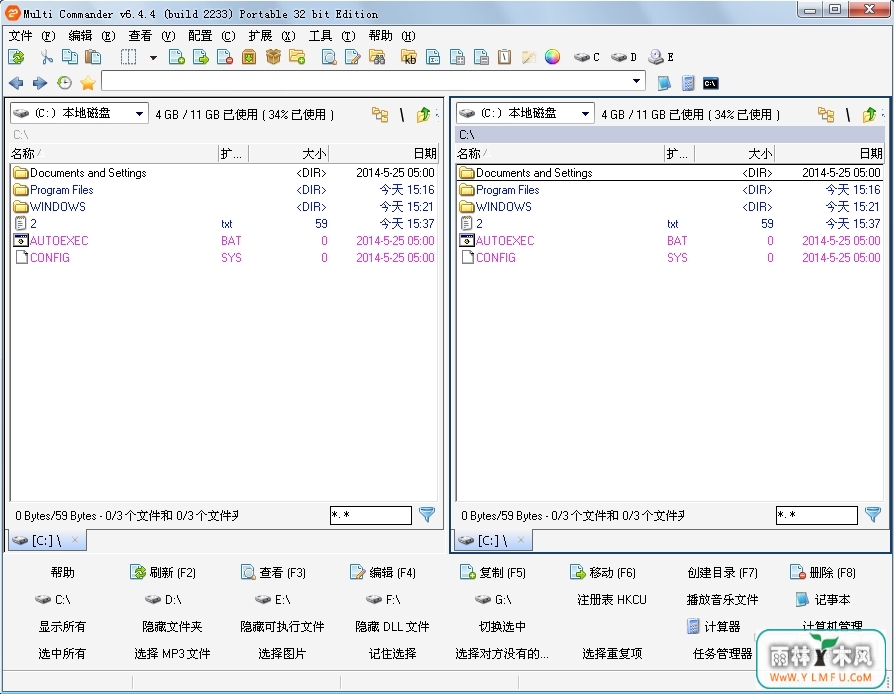The width and height of the screenshot is (894, 694).
Task: Click the drive E optical disc button
Action: pyautogui.click(x=661, y=57)
